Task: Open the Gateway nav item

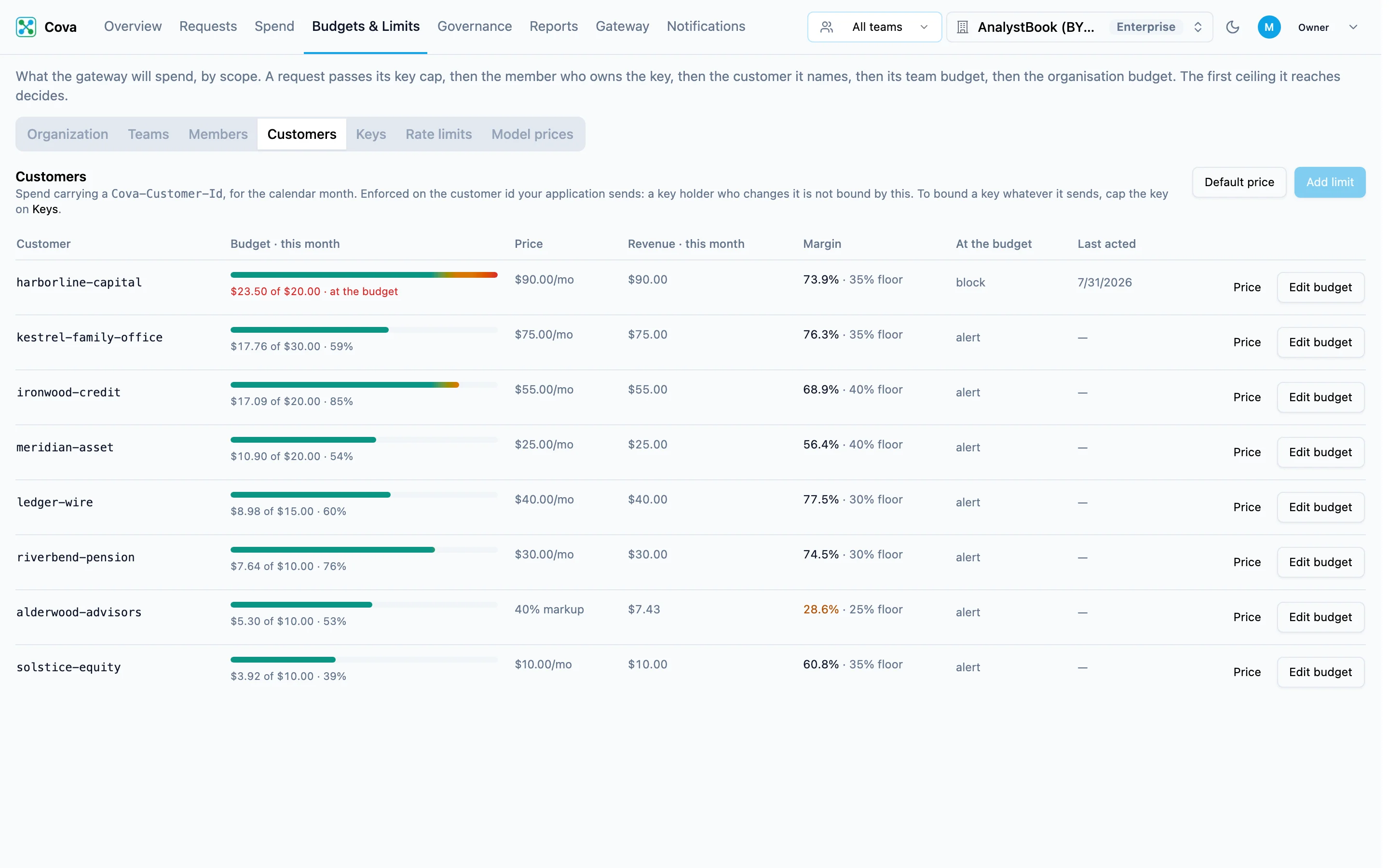Action: [622, 27]
